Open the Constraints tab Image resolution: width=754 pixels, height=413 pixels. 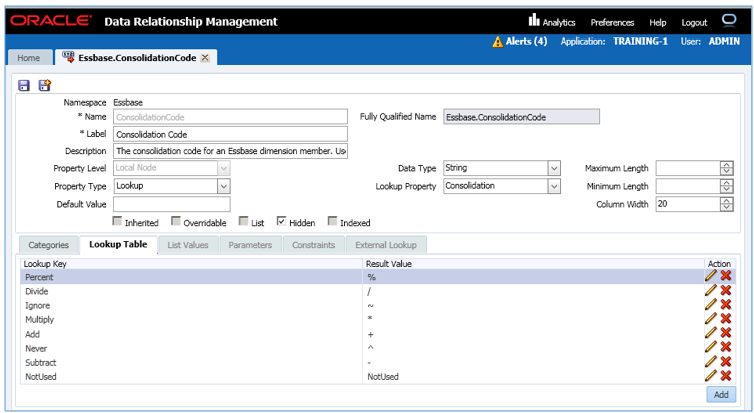pyautogui.click(x=314, y=245)
